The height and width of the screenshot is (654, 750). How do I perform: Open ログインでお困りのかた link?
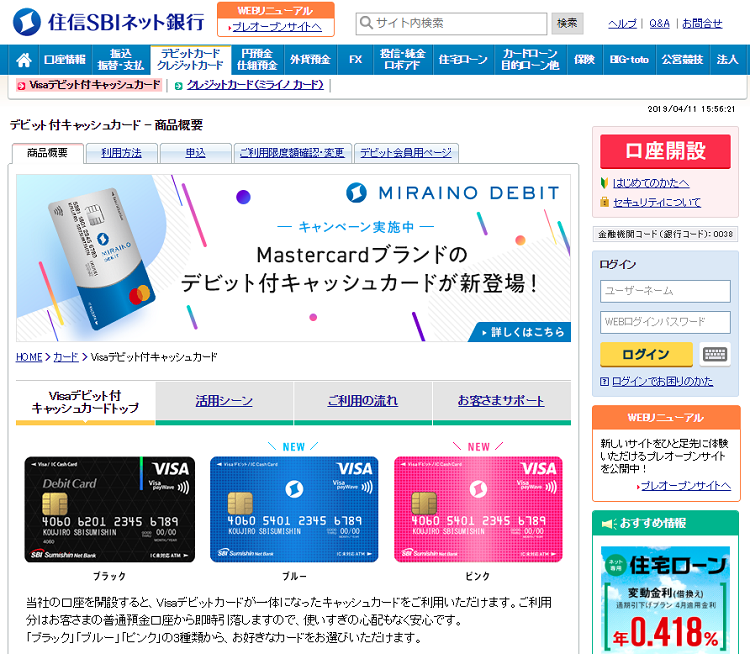click(x=662, y=381)
